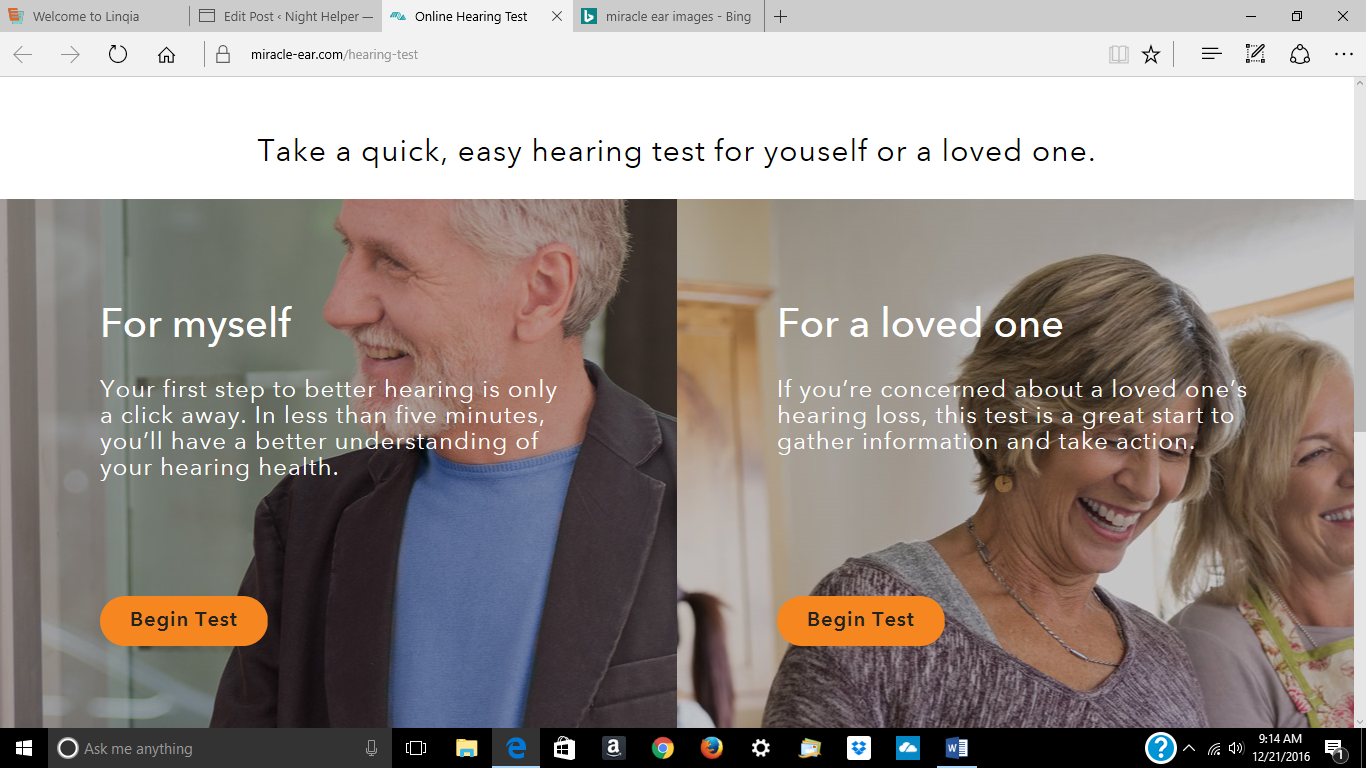Open Reading view book icon
Viewport: 1366px width, 768px height.
[1119, 54]
